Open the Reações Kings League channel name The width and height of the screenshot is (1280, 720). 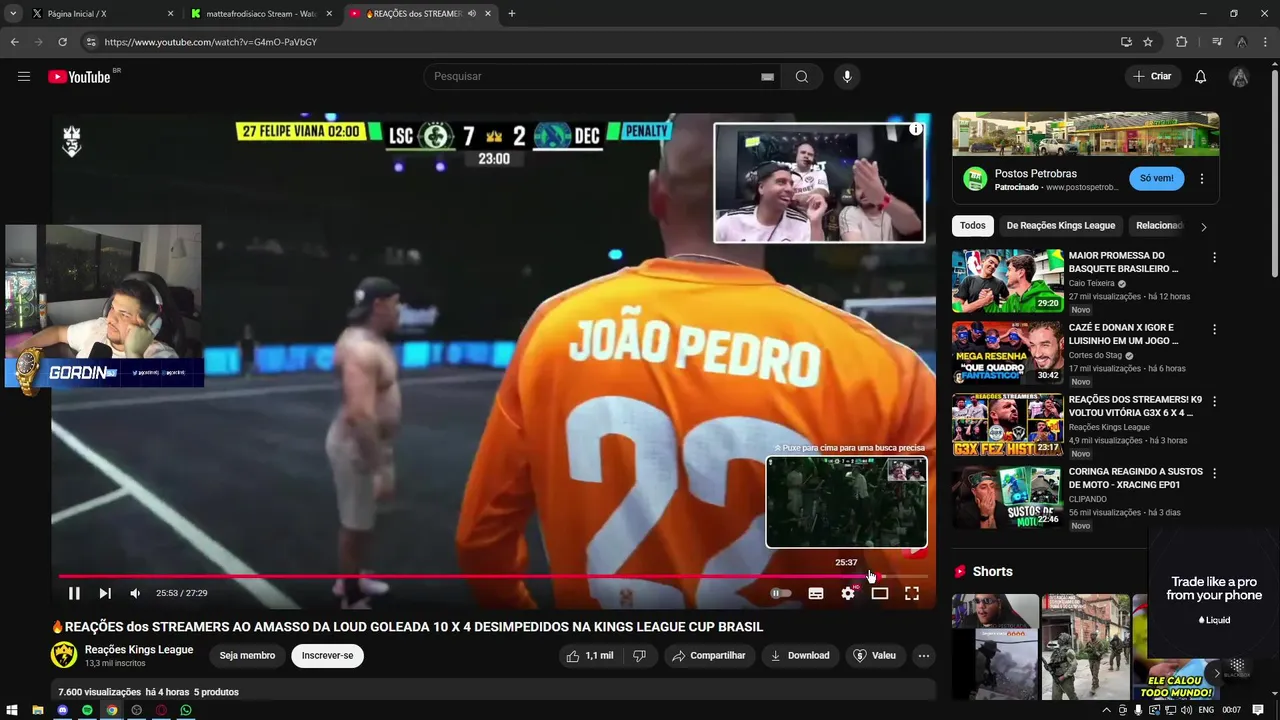tap(139, 650)
